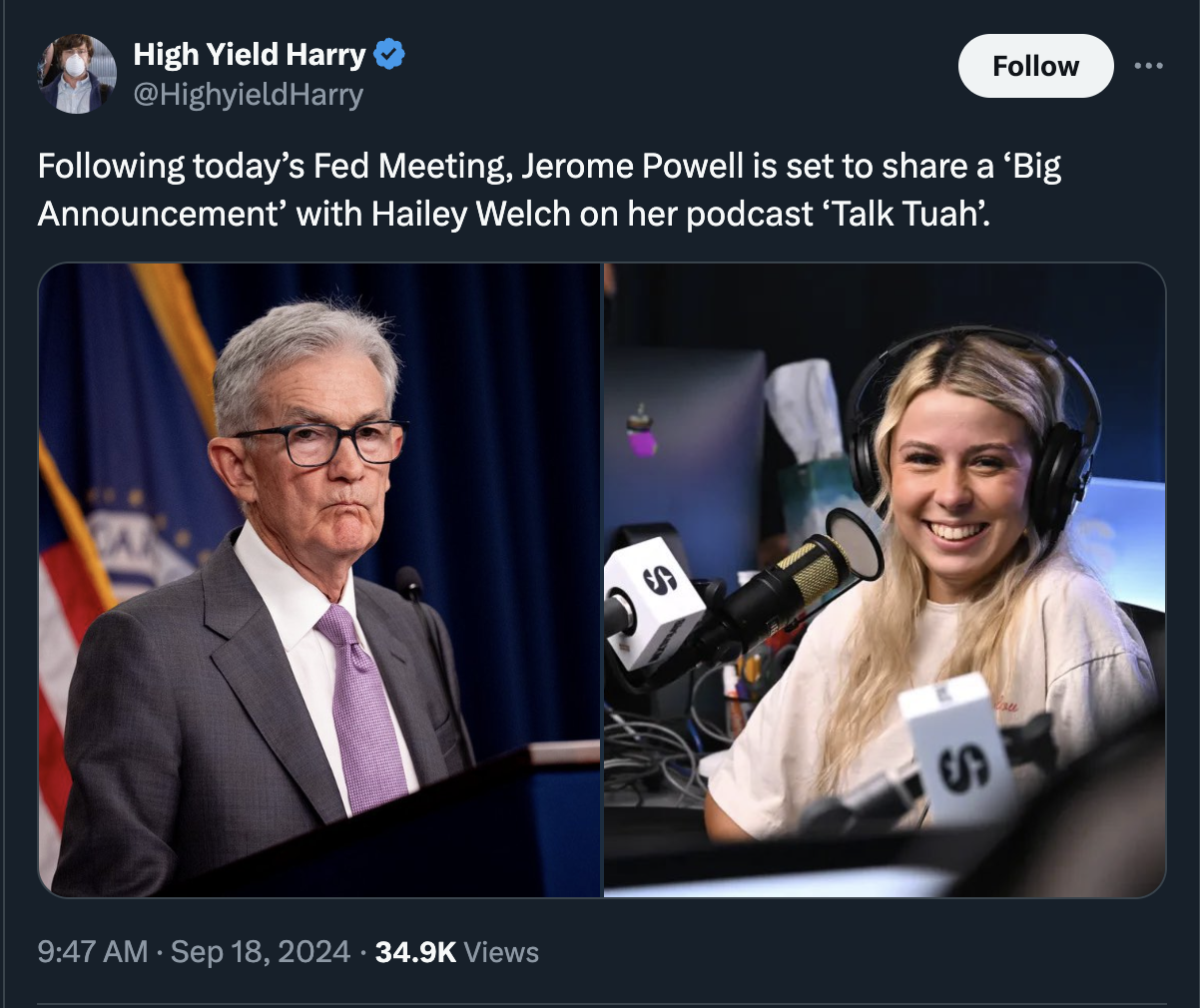Click the date Sep 18, 2024
Viewport: 1200px width, 1008px height.
[x=261, y=951]
